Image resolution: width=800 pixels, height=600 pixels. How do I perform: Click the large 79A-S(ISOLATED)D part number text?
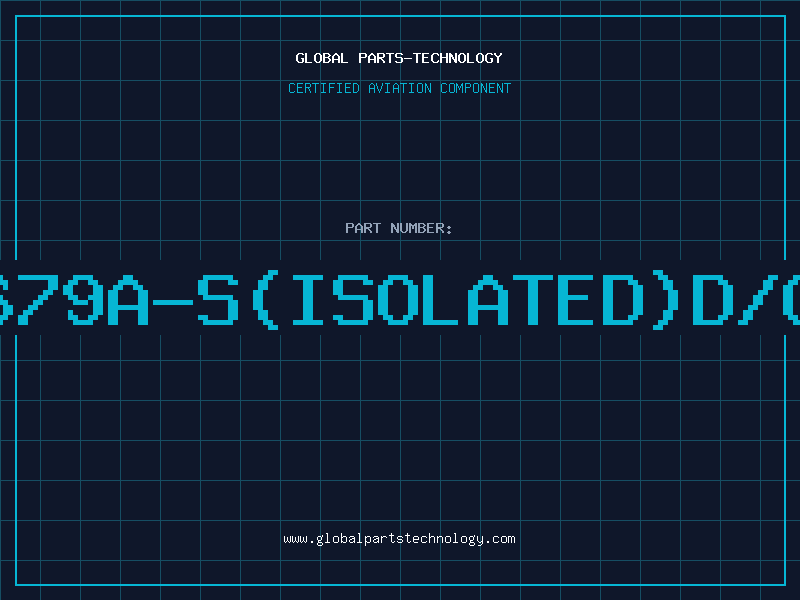click(x=400, y=300)
